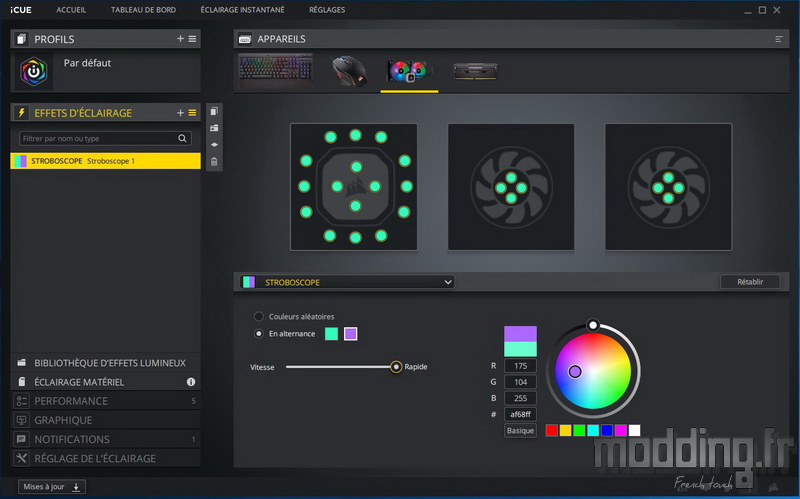Select the RAM memory device thumbnail
The height and width of the screenshot is (499, 800).
pyautogui.click(x=476, y=71)
